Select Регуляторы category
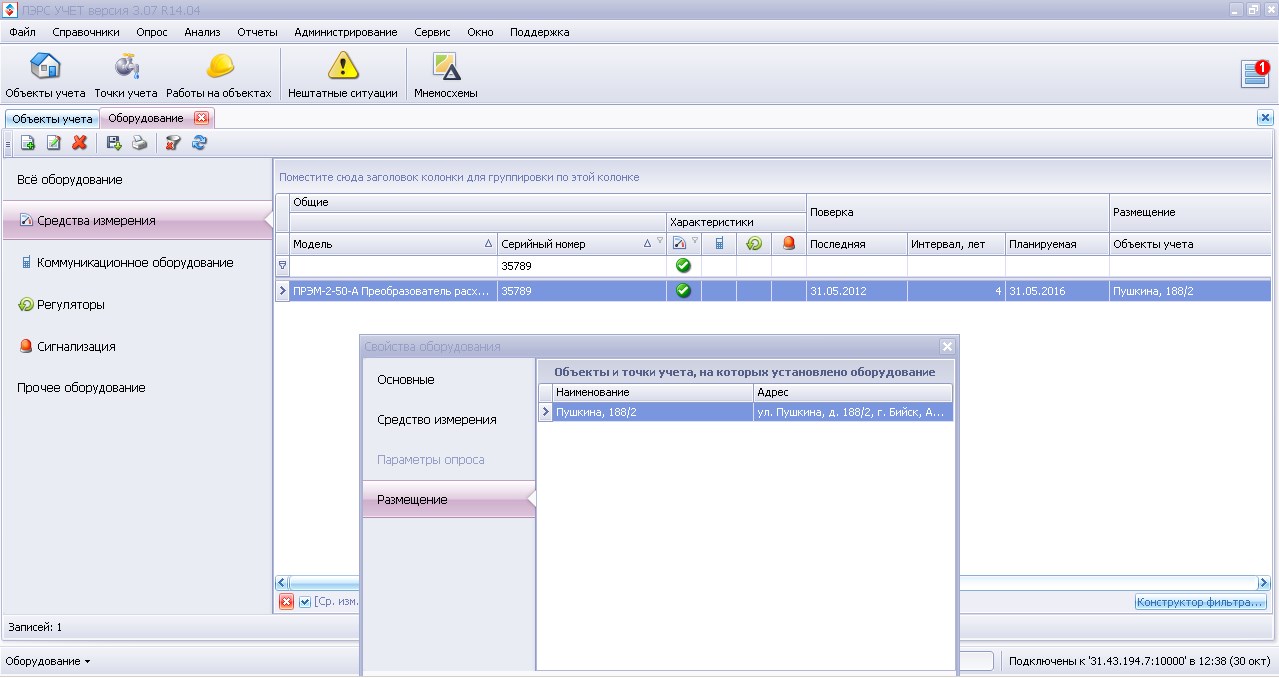Screen dimensions: 1279x678 pos(137,304)
